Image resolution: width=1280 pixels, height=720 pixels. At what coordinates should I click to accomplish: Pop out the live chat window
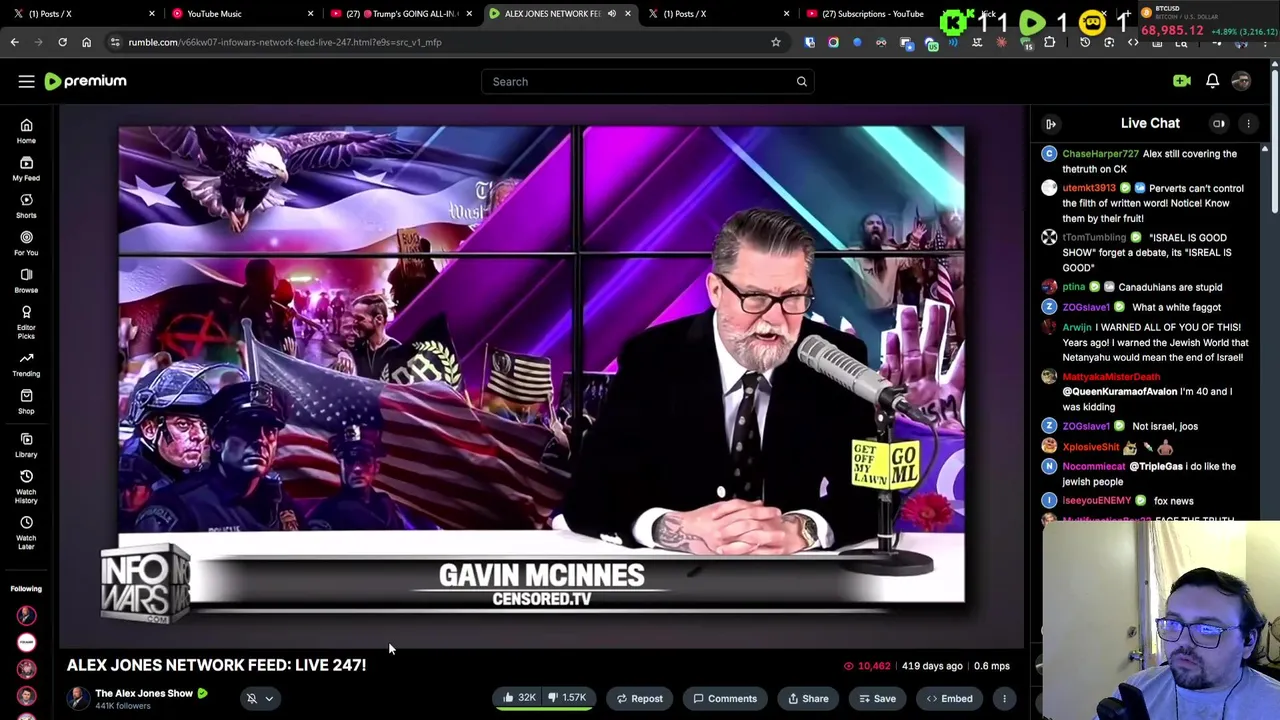pos(1219,123)
